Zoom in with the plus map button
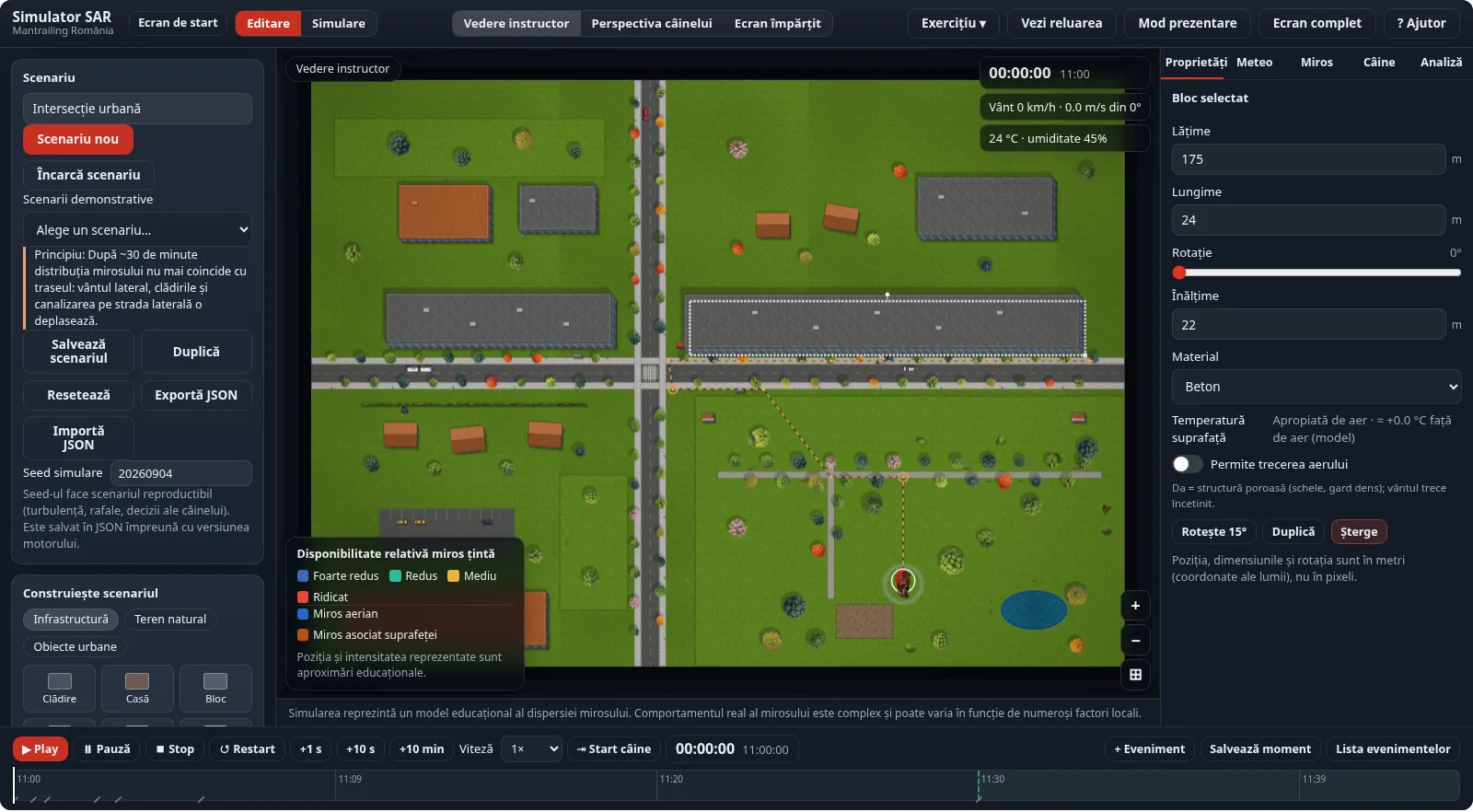This screenshot has width=1473, height=812. click(1135, 606)
